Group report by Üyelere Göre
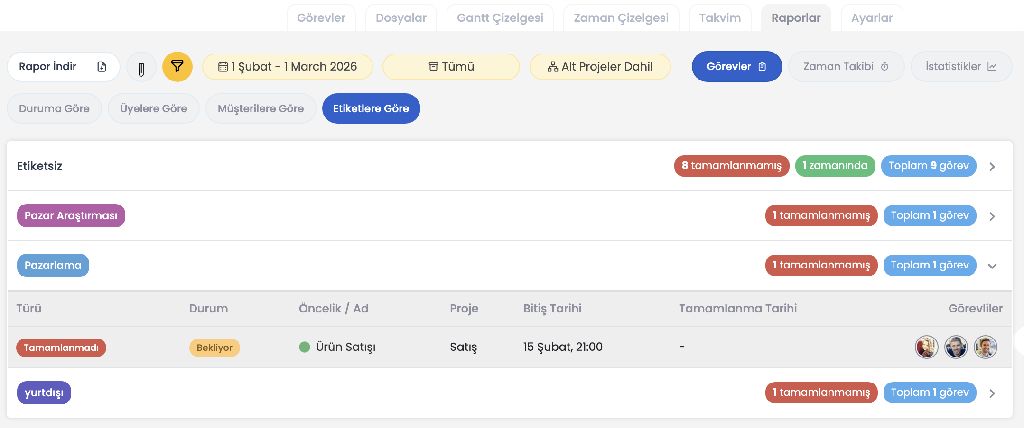 click(153, 109)
